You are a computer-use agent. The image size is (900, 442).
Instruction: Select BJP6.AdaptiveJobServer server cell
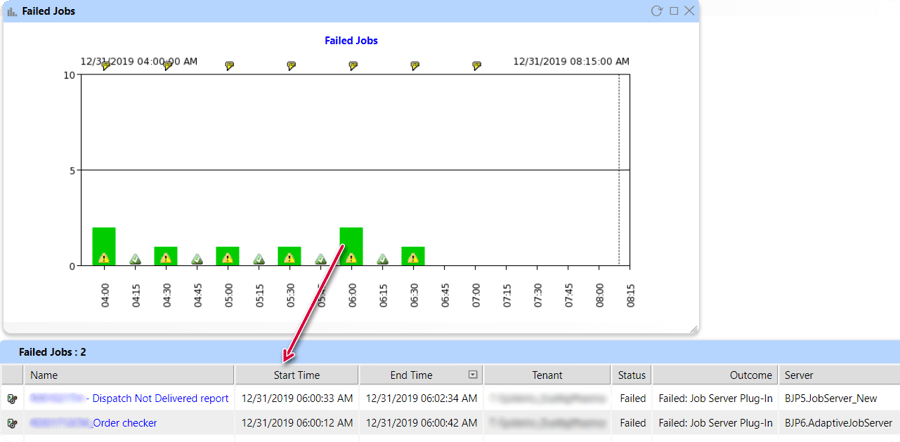pos(839,423)
